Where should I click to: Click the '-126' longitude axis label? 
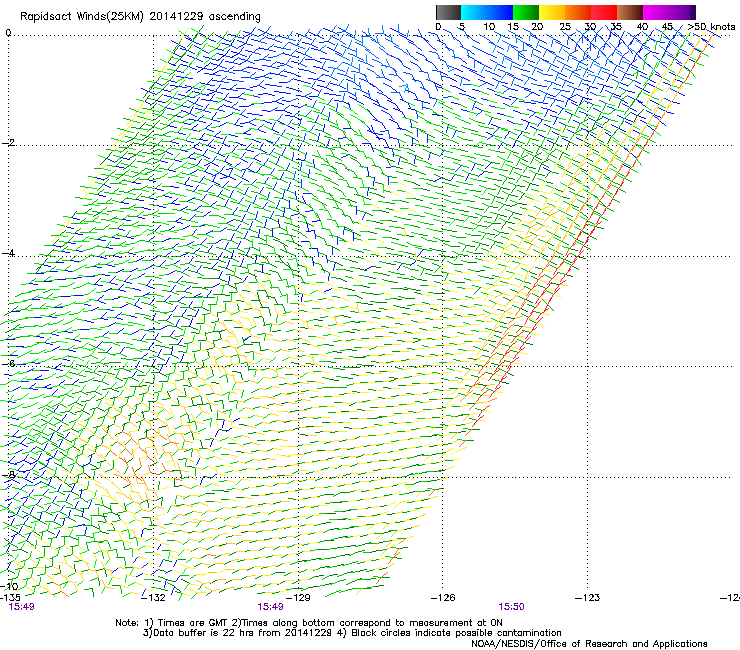(x=443, y=598)
